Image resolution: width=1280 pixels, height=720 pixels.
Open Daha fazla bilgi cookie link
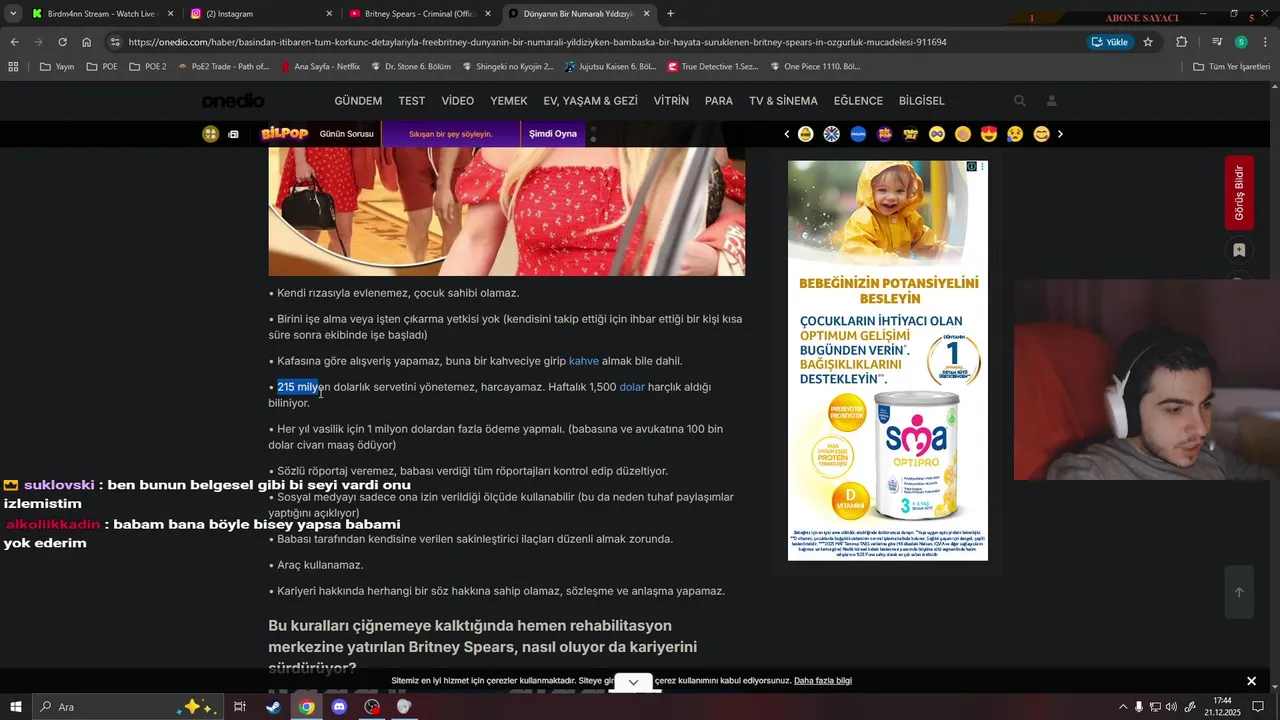(823, 681)
